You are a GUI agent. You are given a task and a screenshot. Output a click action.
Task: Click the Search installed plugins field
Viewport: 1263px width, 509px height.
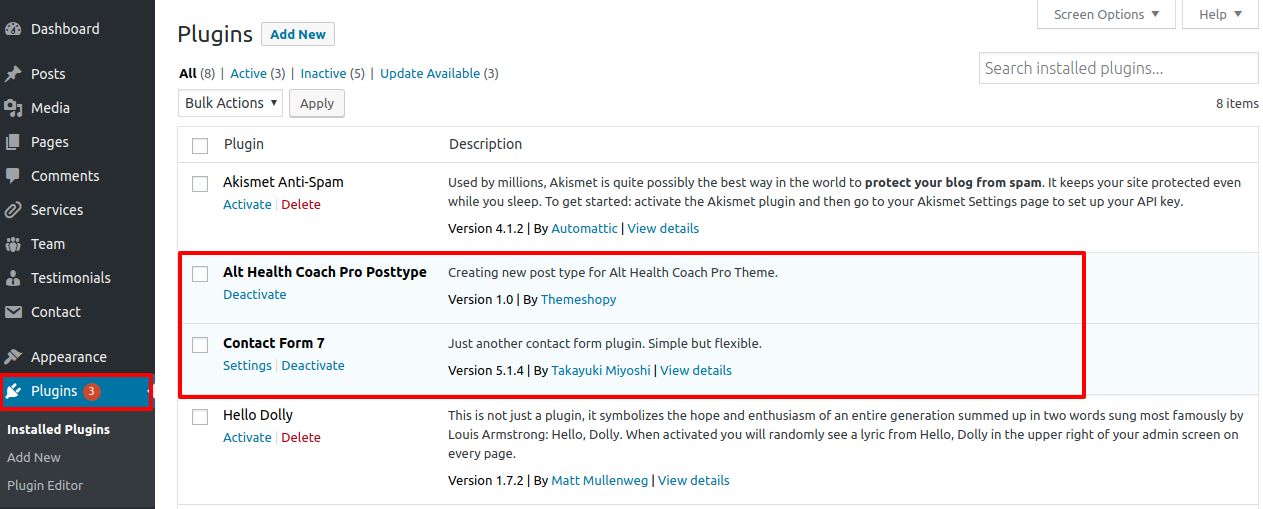pos(1118,68)
